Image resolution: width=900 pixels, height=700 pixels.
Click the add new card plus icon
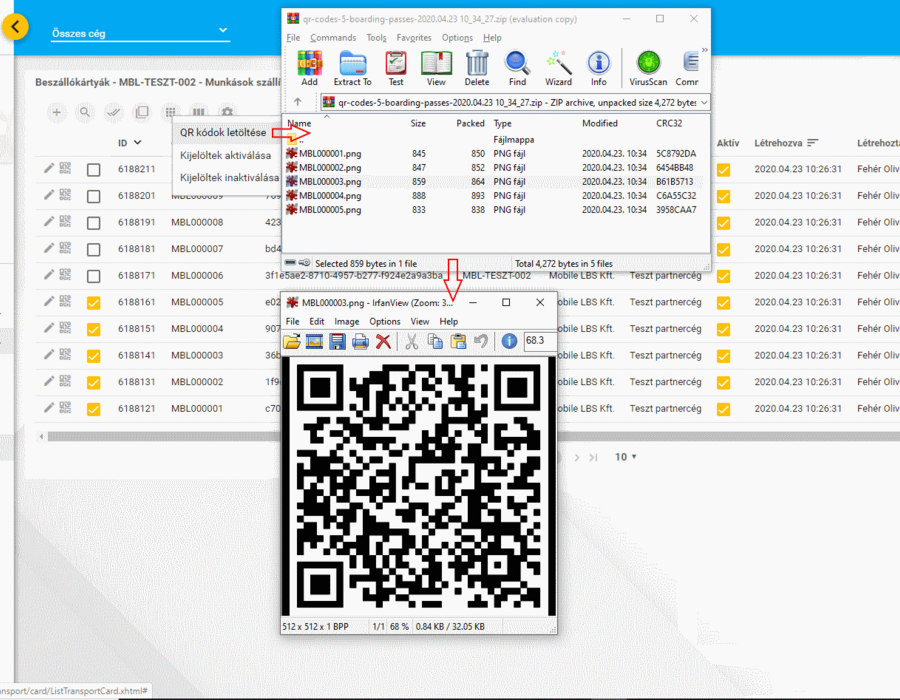(56, 112)
